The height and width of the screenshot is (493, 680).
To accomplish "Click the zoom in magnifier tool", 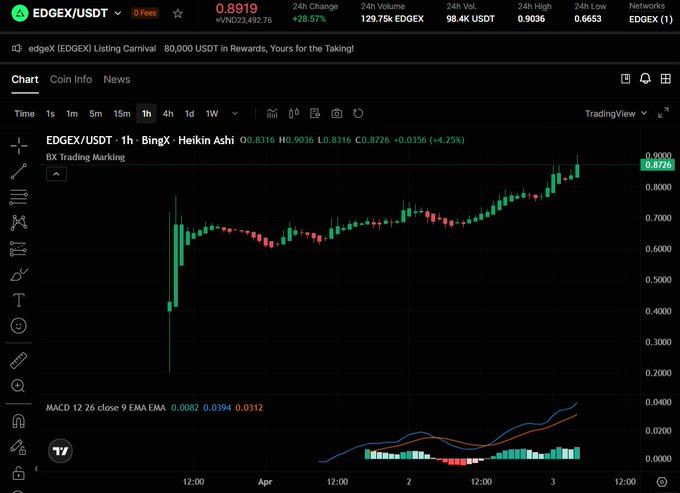I will (x=18, y=386).
